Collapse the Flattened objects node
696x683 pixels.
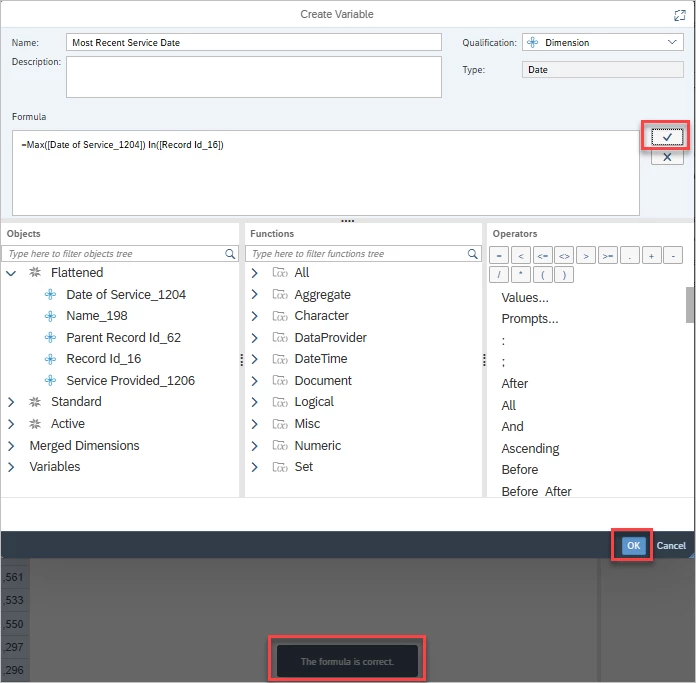click(x=12, y=273)
